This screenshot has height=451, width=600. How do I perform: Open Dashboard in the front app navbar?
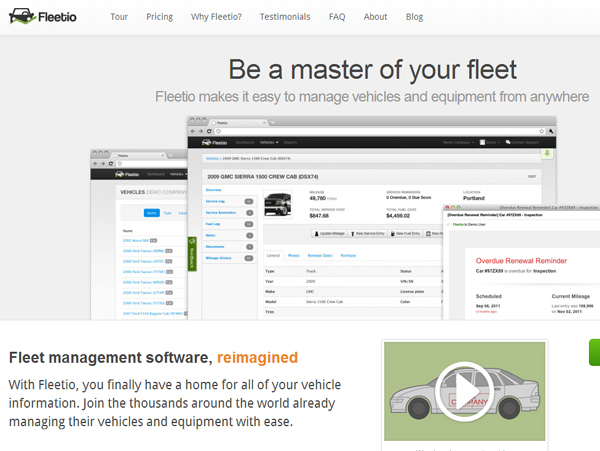[x=245, y=142]
